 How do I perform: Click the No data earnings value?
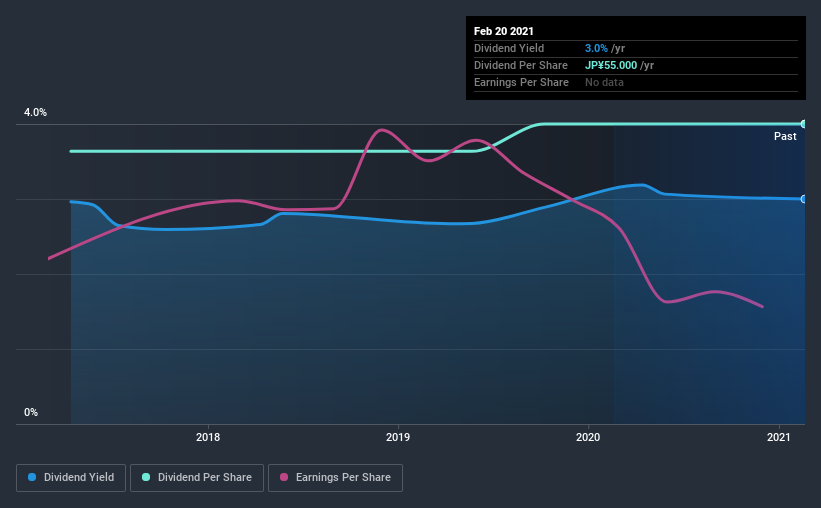(x=604, y=82)
